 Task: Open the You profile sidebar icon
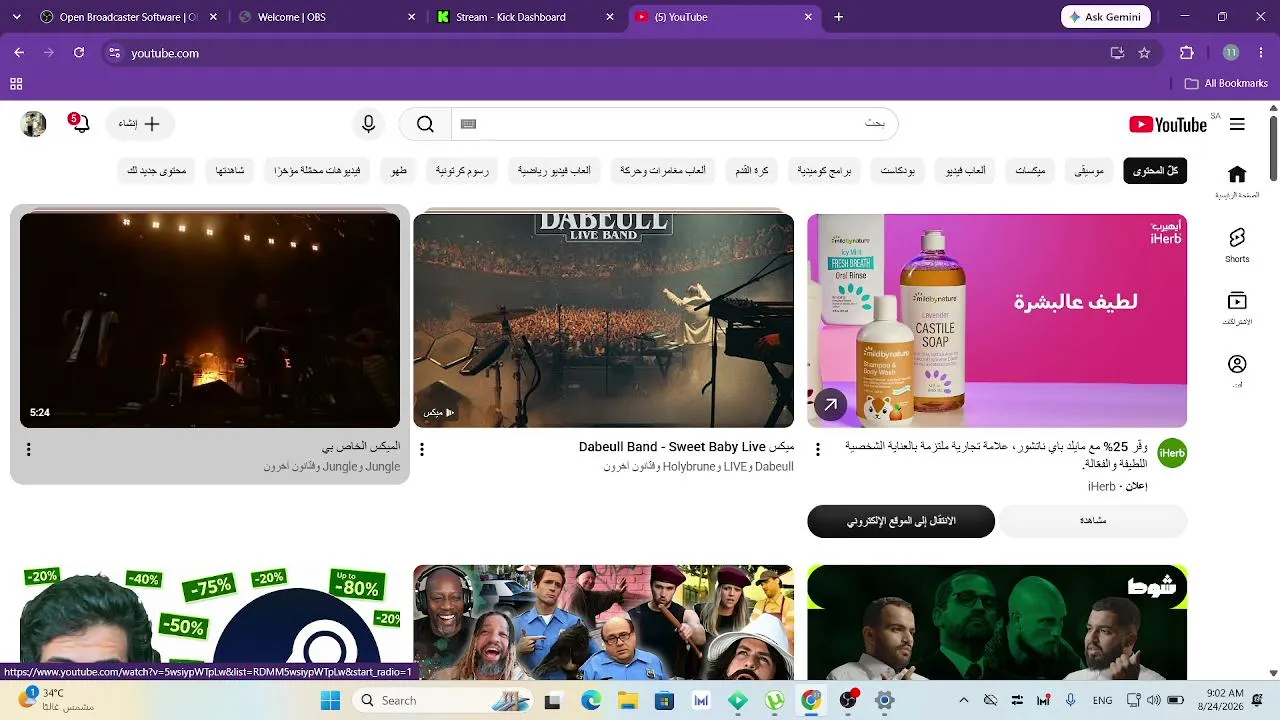(x=1237, y=370)
